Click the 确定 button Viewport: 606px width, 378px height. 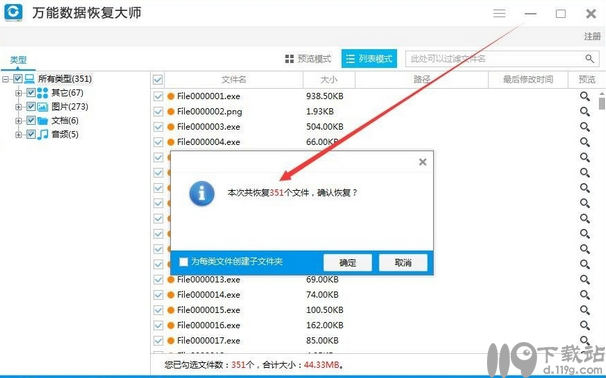tap(347, 263)
